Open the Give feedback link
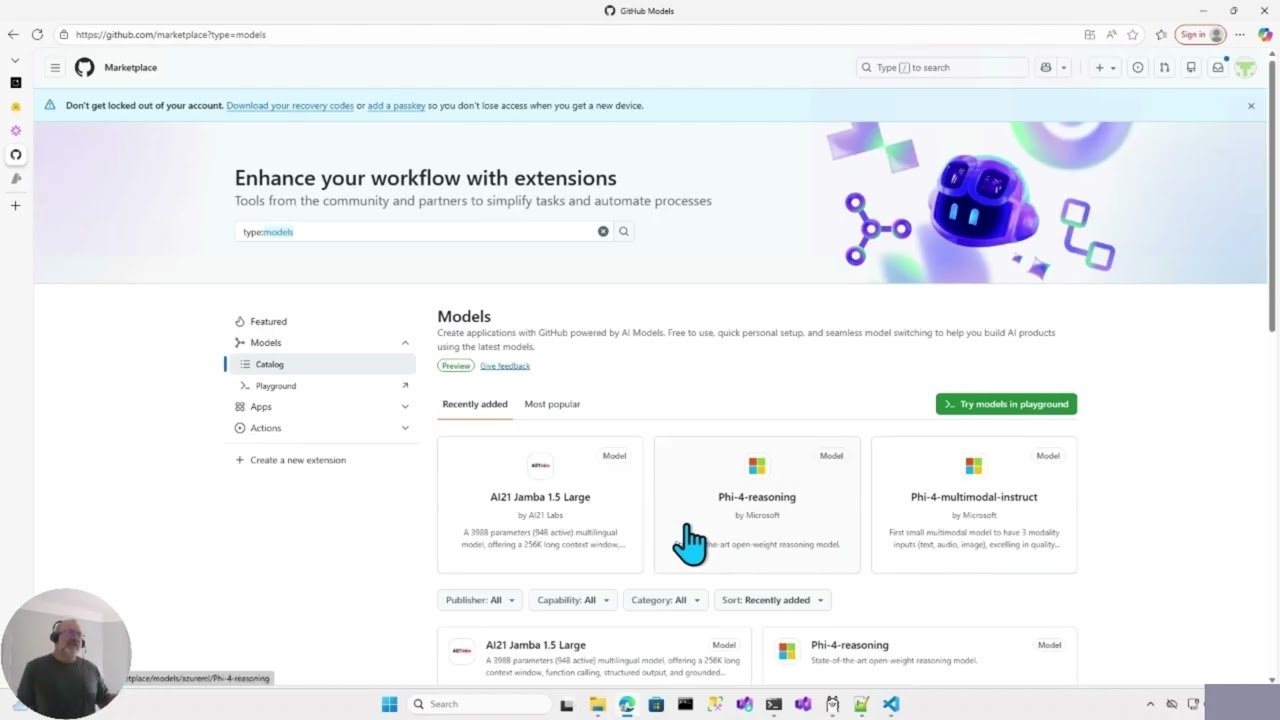Screen dimensions: 1280x720 (505, 366)
